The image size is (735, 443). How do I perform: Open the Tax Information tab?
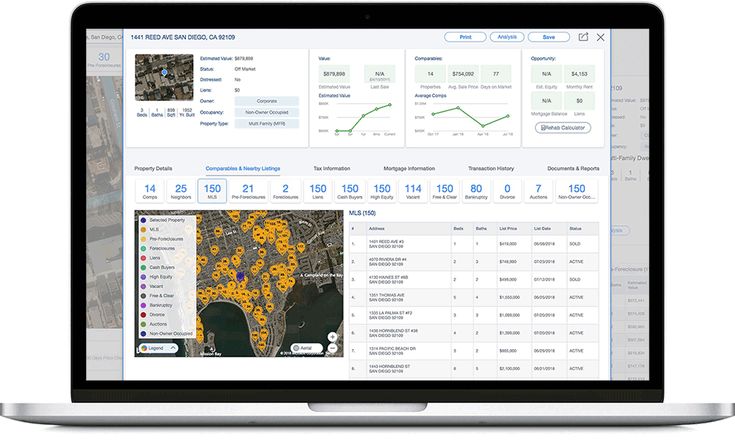click(331, 168)
